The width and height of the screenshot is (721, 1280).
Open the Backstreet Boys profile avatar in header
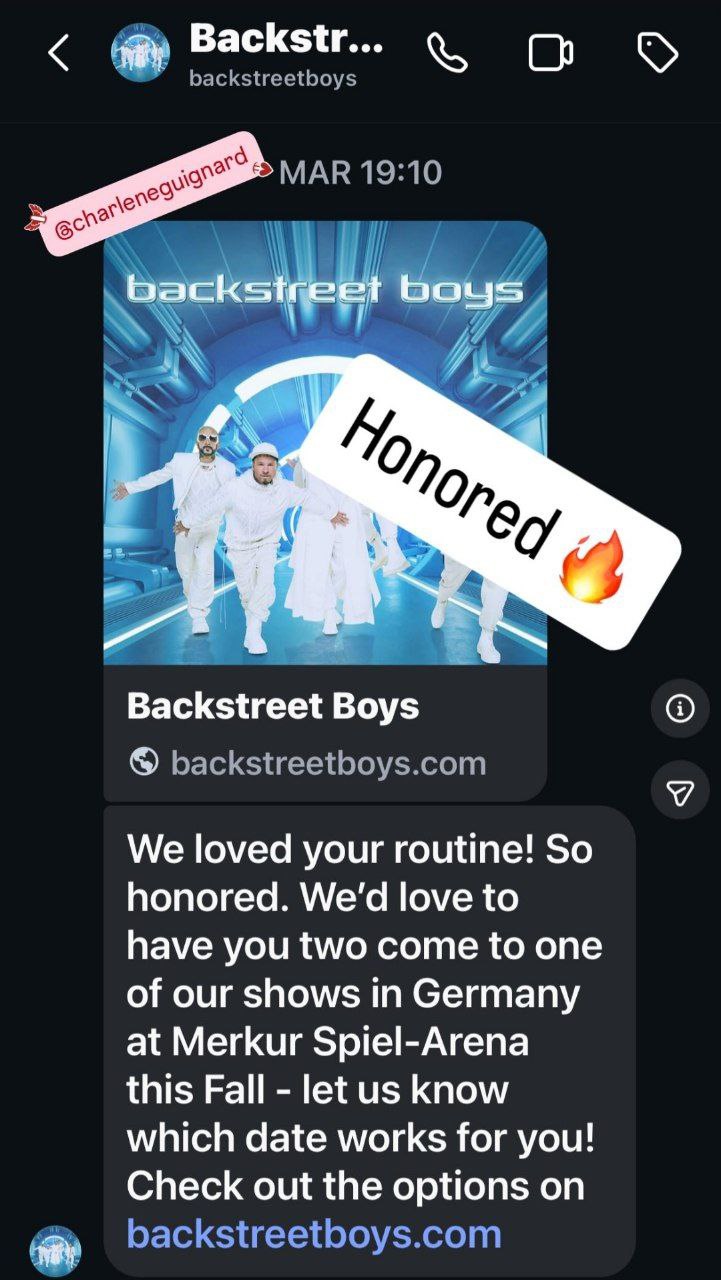[x=140, y=53]
